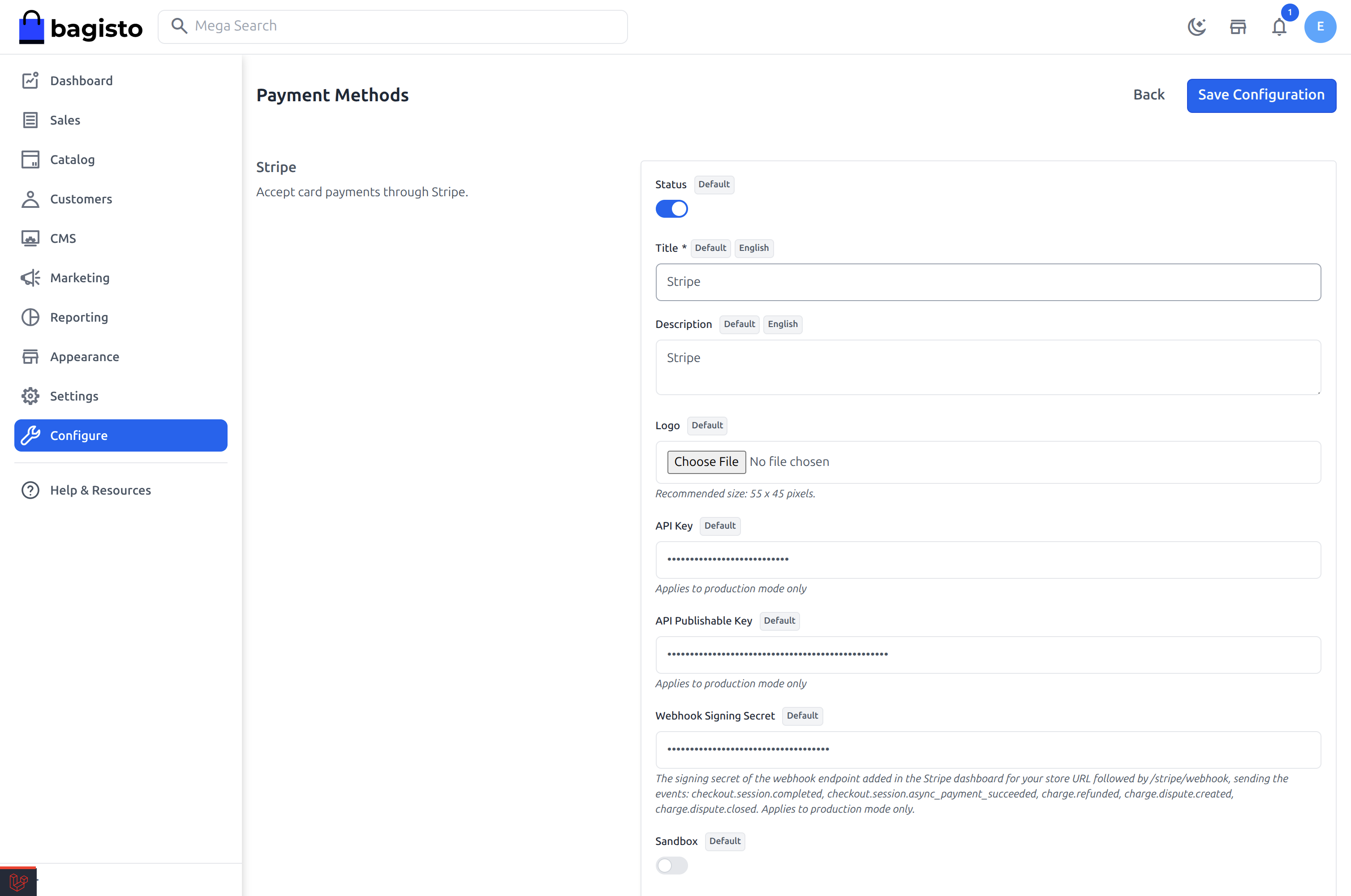The image size is (1351, 896).
Task: Click the API Publishable Key field
Action: 988,654
